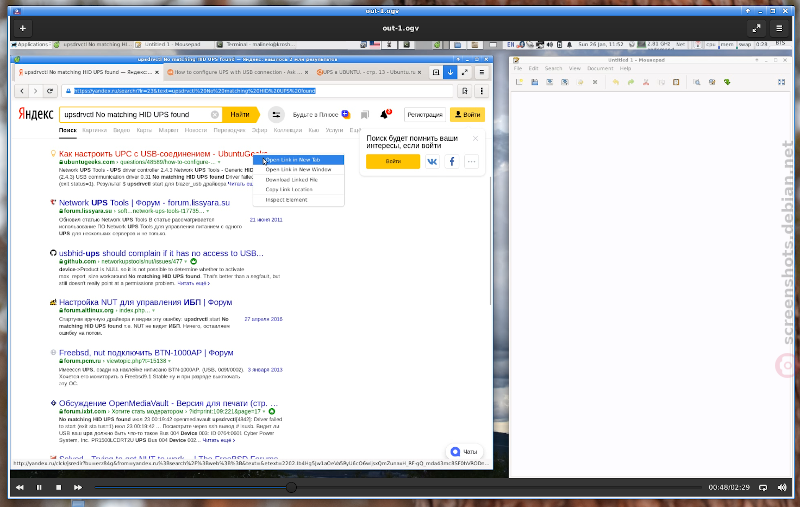Switch to 'How to configure UPS with USB connection' tab
The height and width of the screenshot is (507, 800).
point(238,72)
